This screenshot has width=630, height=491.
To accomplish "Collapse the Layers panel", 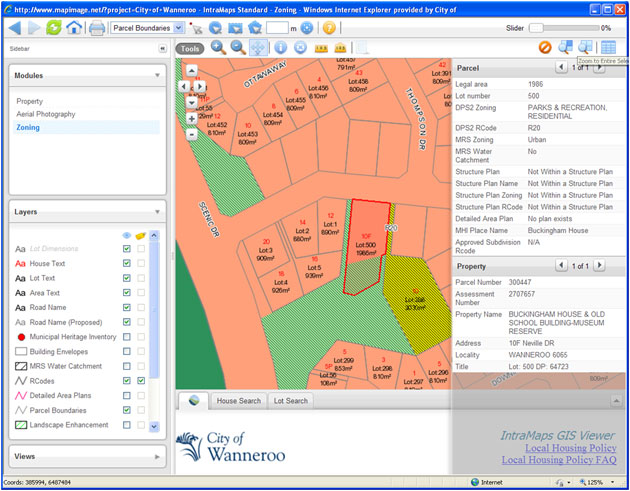I will click(x=157, y=212).
